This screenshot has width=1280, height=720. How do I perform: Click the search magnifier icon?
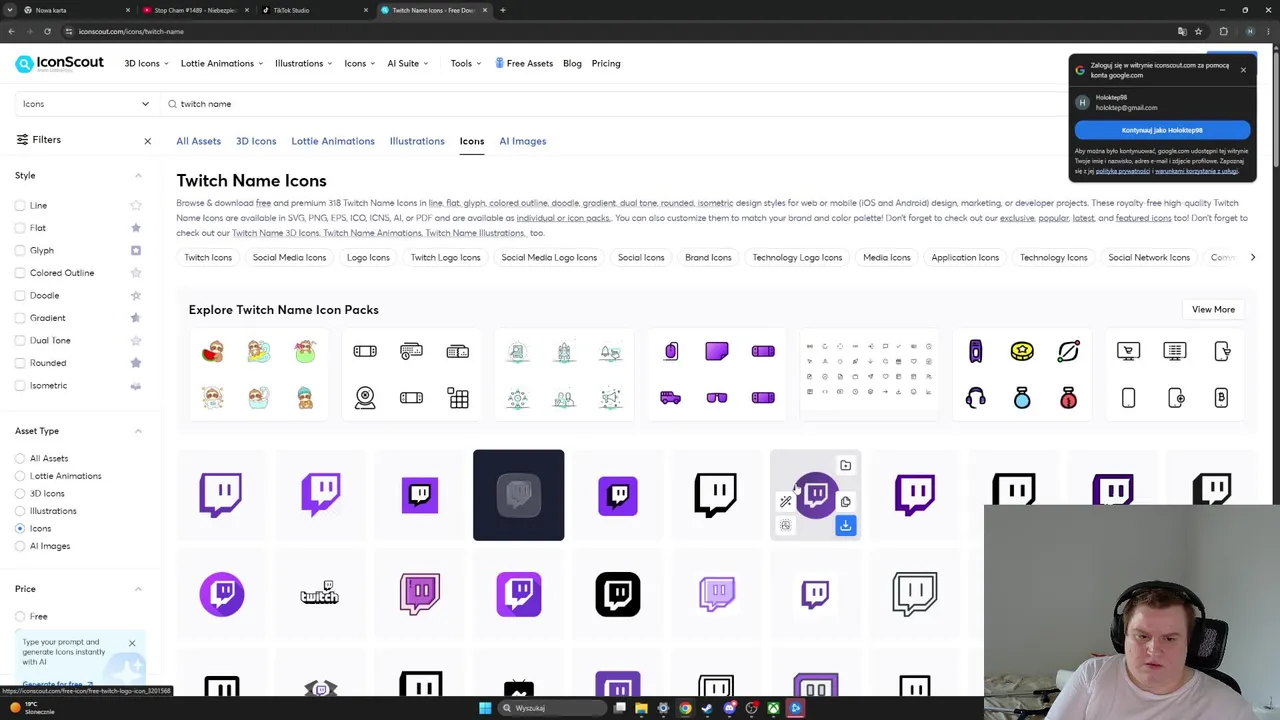click(173, 104)
